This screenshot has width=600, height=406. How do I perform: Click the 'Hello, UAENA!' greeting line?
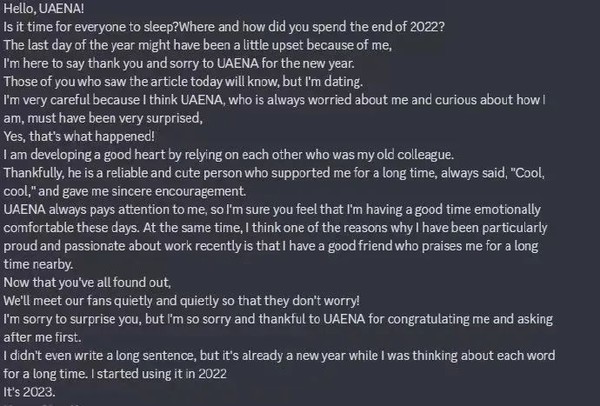point(44,8)
